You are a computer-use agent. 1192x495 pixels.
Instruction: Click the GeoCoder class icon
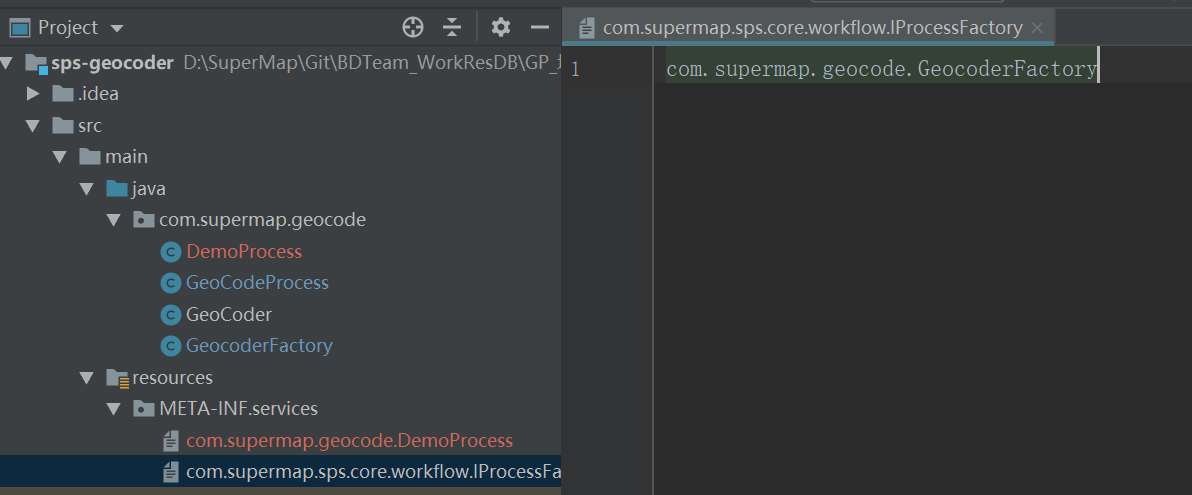pyautogui.click(x=170, y=315)
